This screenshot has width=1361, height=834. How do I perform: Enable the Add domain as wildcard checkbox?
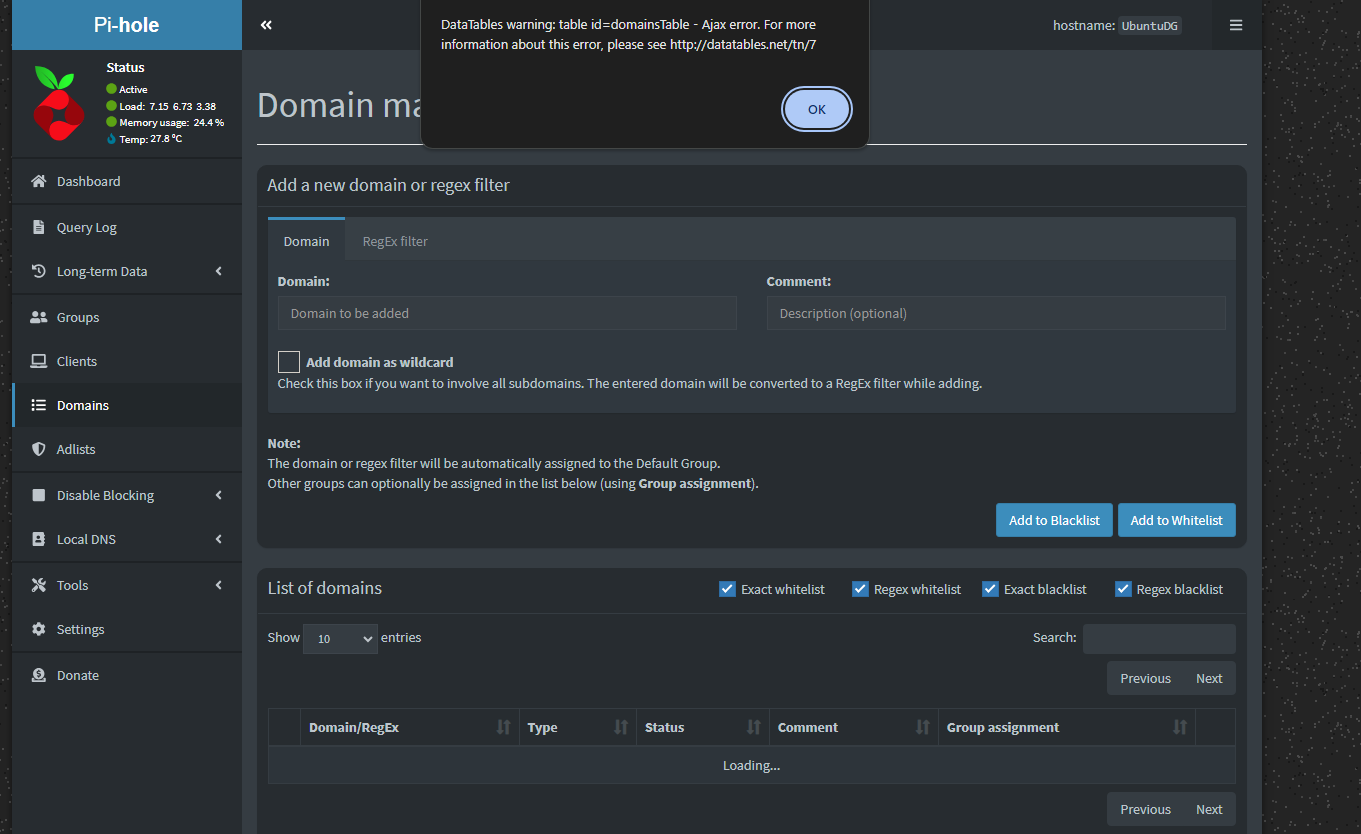pos(288,361)
